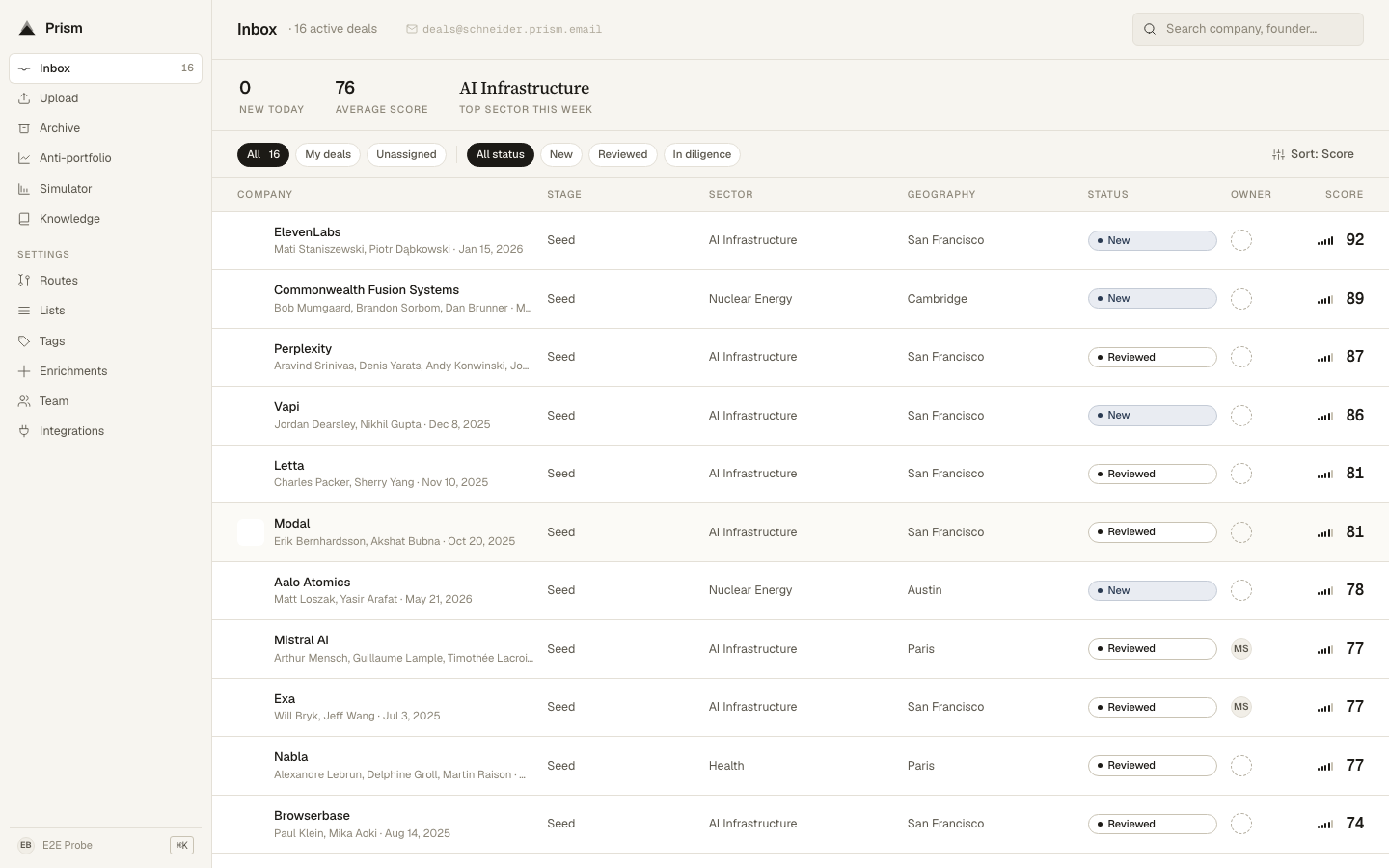Click the Prism logo icon

27,28
